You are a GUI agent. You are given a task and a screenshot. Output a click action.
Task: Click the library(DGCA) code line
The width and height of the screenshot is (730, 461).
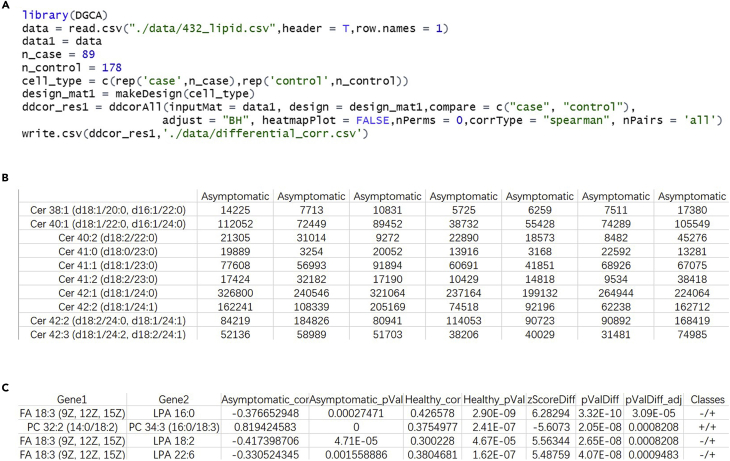(x=65, y=15)
